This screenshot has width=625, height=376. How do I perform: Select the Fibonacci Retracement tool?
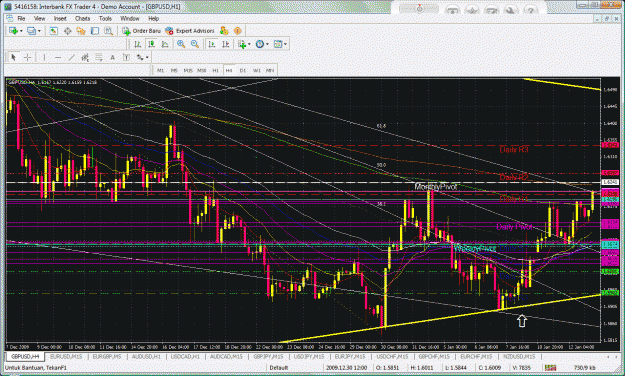[98, 58]
